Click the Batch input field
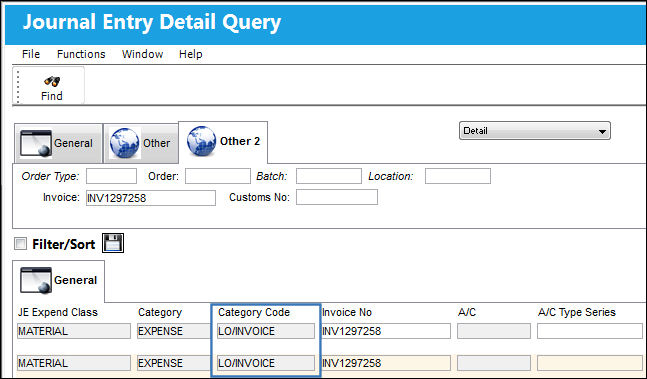The width and height of the screenshot is (647, 379). 329,176
